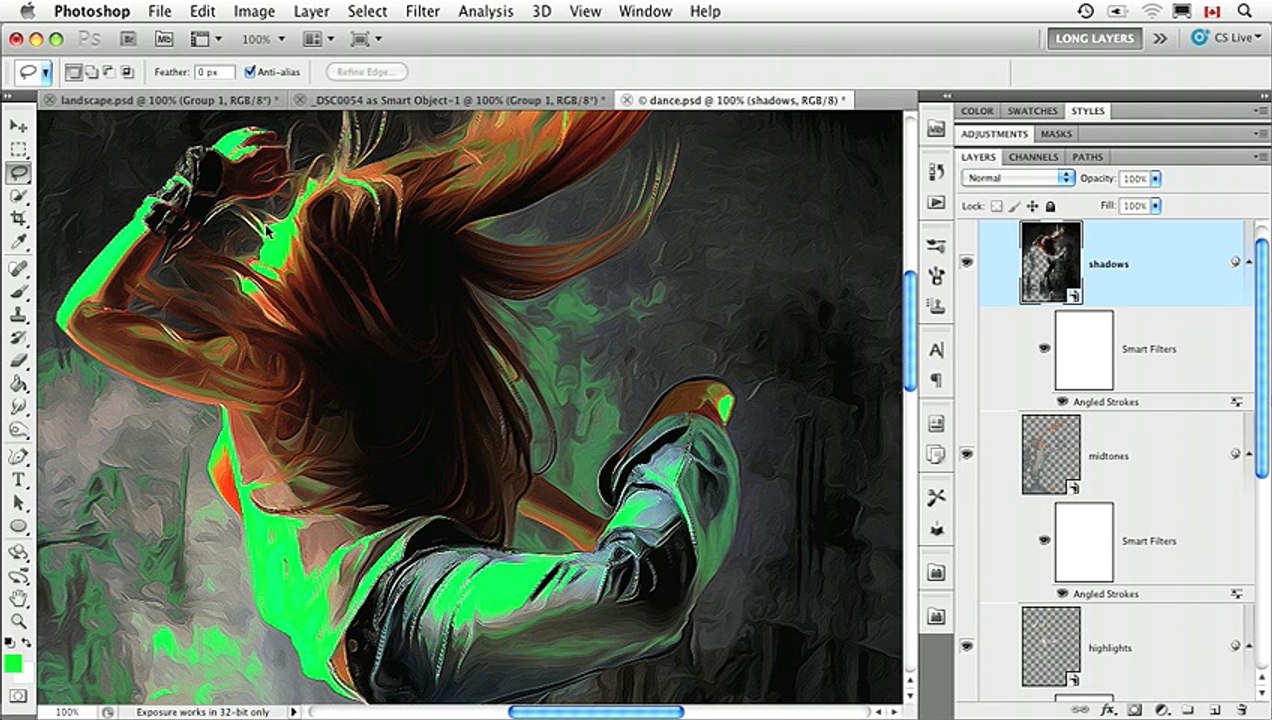Open Mini Bridge from application bar
Screen dimensions: 1272x720
164,39
